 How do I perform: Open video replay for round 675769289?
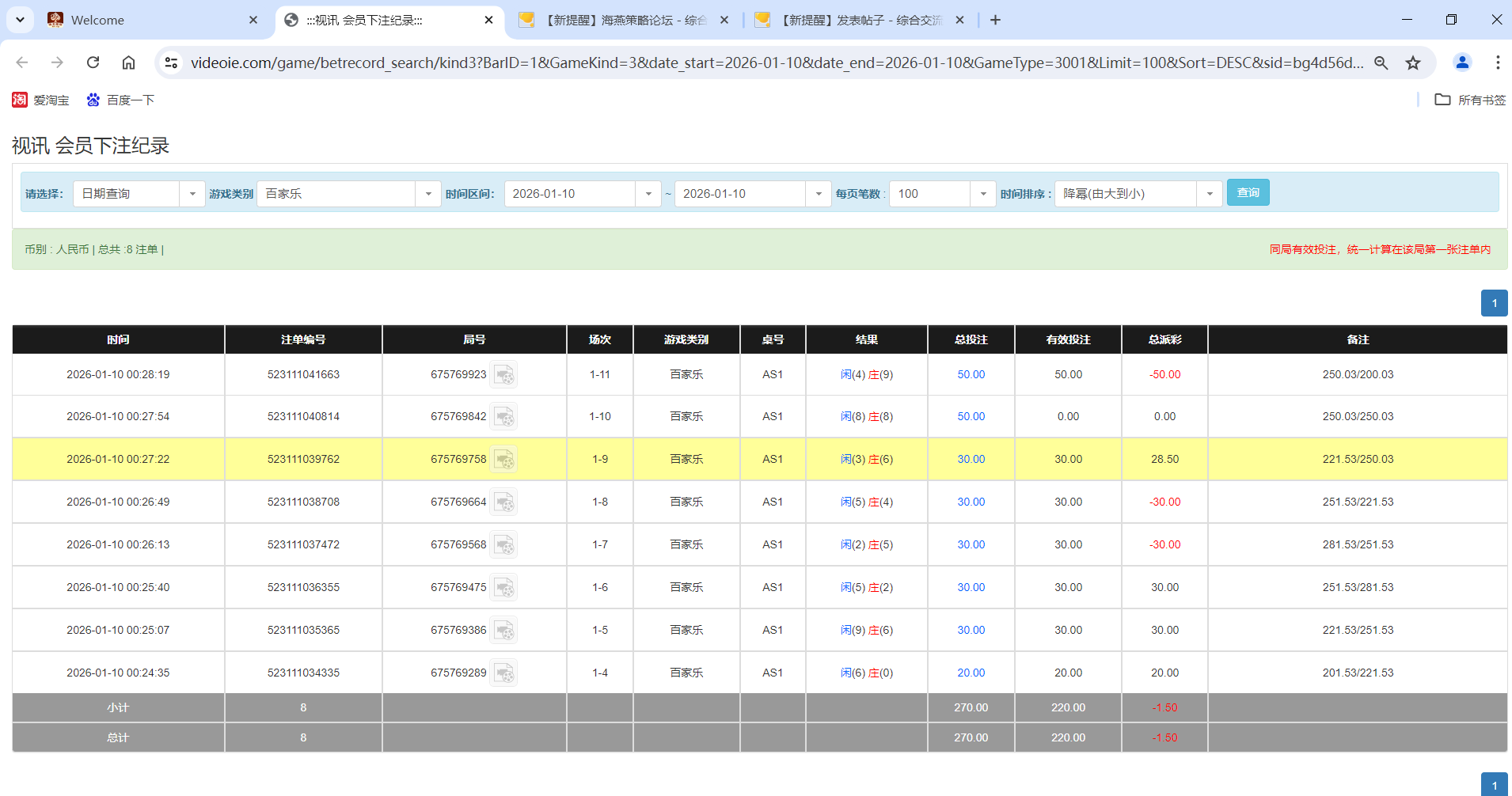[x=504, y=673]
